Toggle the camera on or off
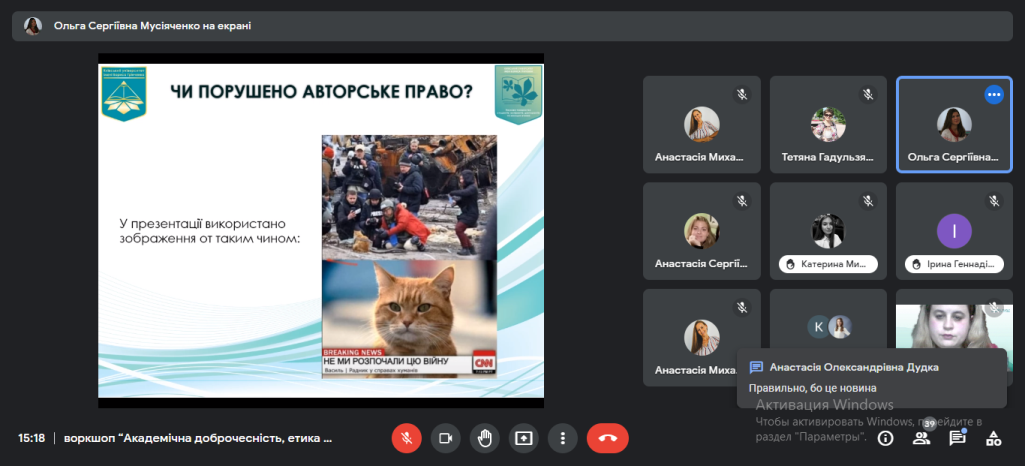 [446, 438]
